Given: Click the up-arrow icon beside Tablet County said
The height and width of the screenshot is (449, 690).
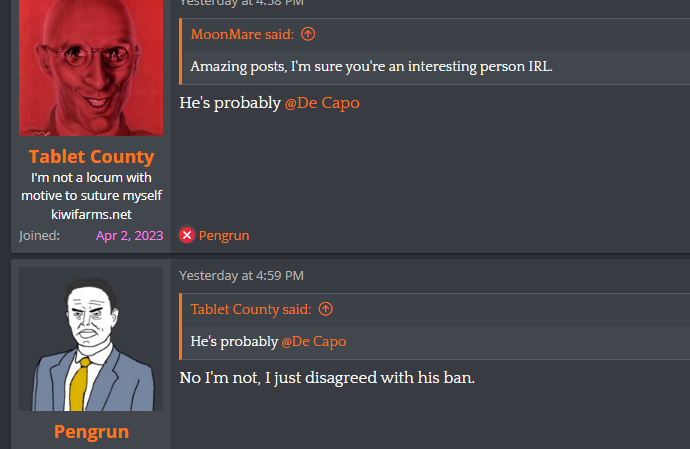Looking at the screenshot, I should 326,309.
